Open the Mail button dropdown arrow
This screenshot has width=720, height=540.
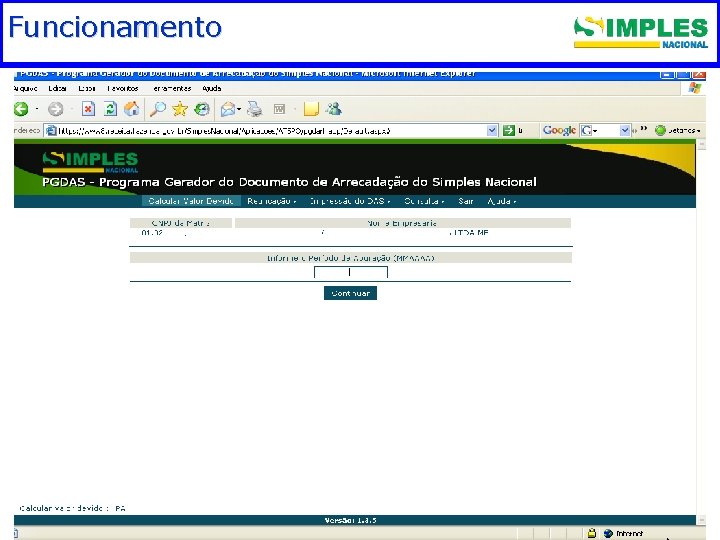[x=239, y=109]
